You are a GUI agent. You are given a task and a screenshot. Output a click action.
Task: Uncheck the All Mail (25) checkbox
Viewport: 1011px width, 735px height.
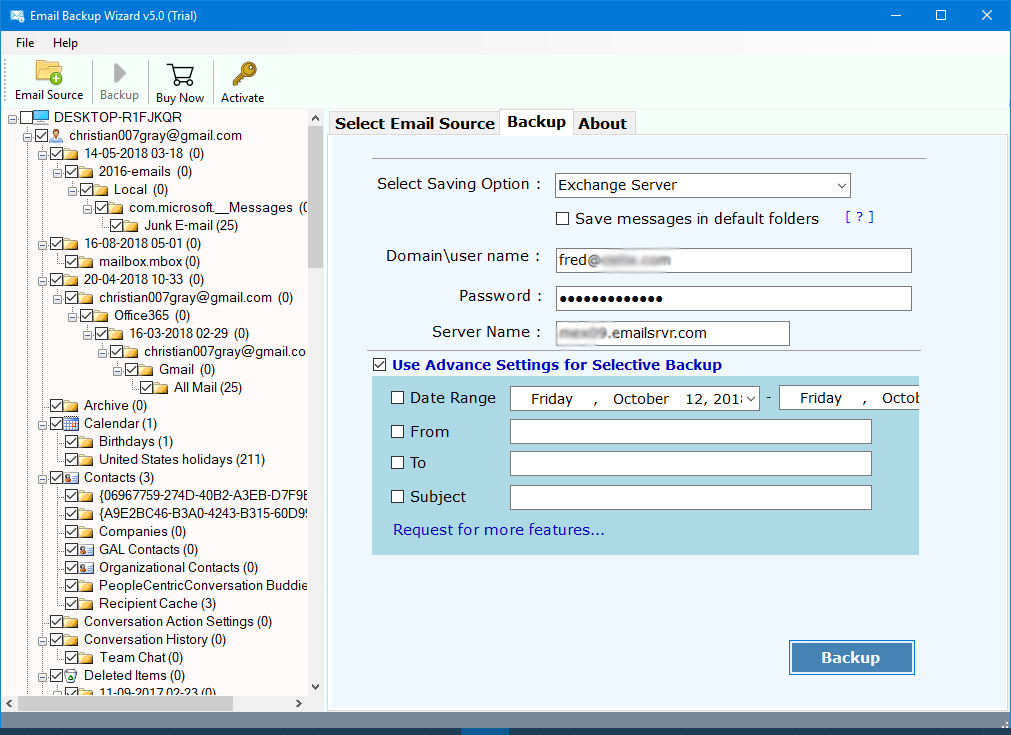147,387
